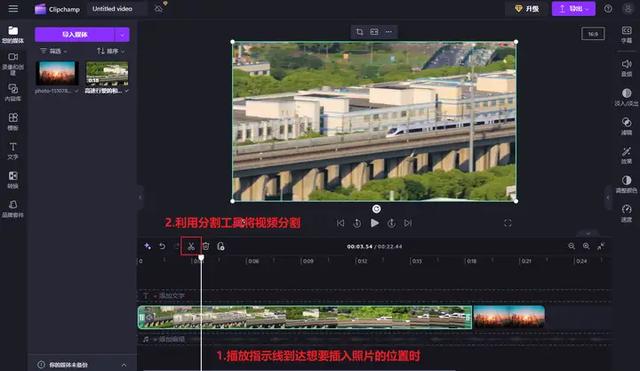The height and width of the screenshot is (371, 640).
Task: Open the speed panel in right sidebar
Action: coord(626,213)
